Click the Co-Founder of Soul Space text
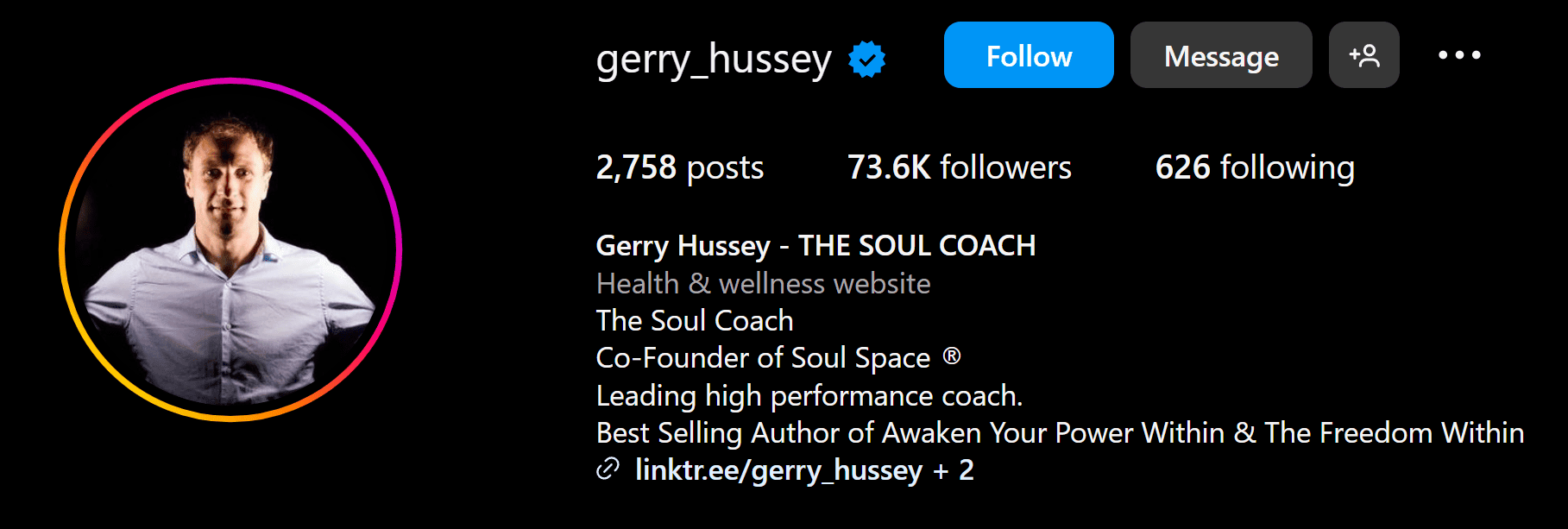Viewport: 1568px width, 529px height. [x=763, y=358]
